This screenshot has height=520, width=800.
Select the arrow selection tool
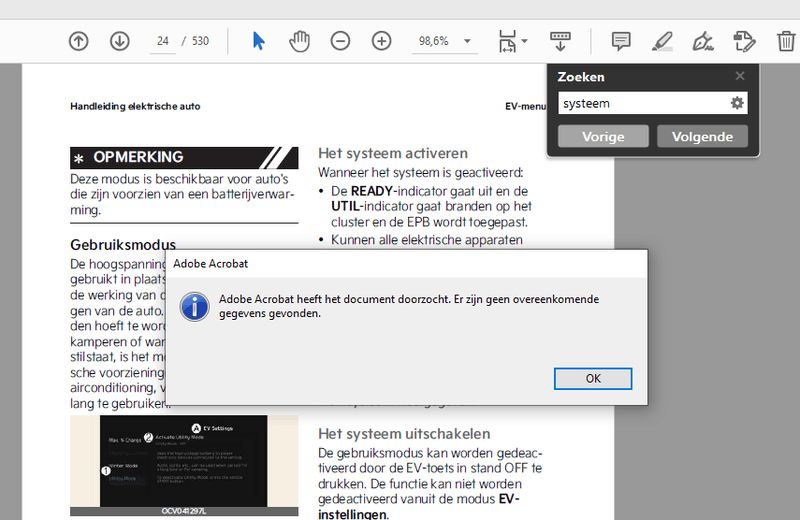tap(259, 41)
